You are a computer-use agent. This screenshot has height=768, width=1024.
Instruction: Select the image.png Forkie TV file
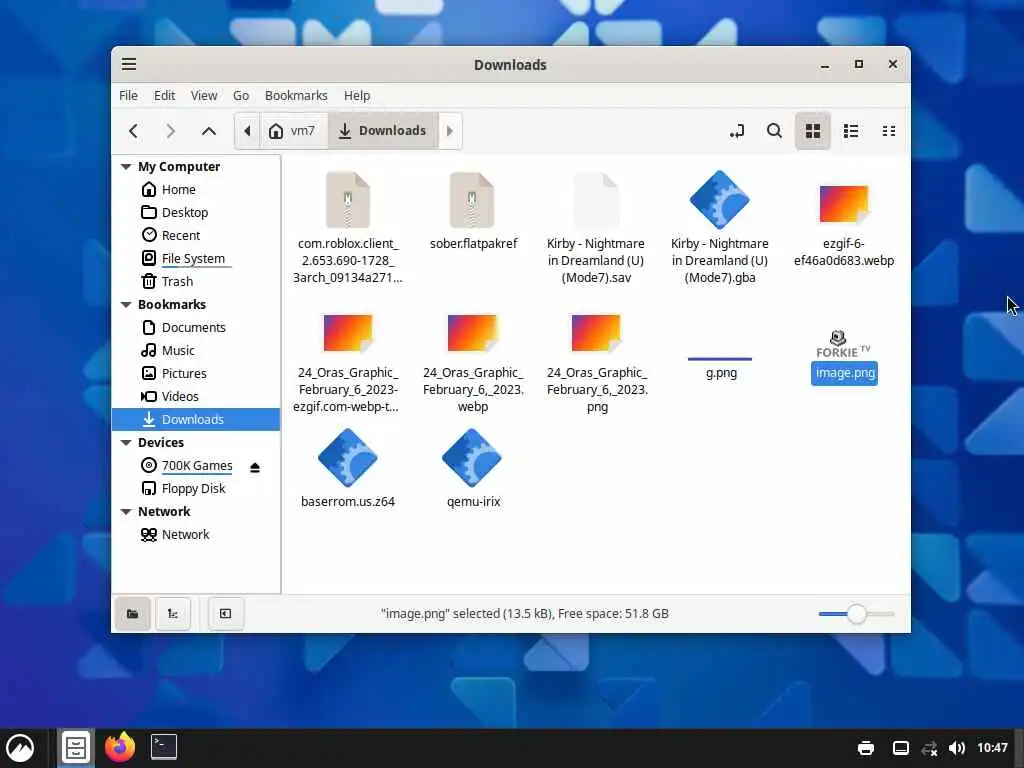(844, 357)
